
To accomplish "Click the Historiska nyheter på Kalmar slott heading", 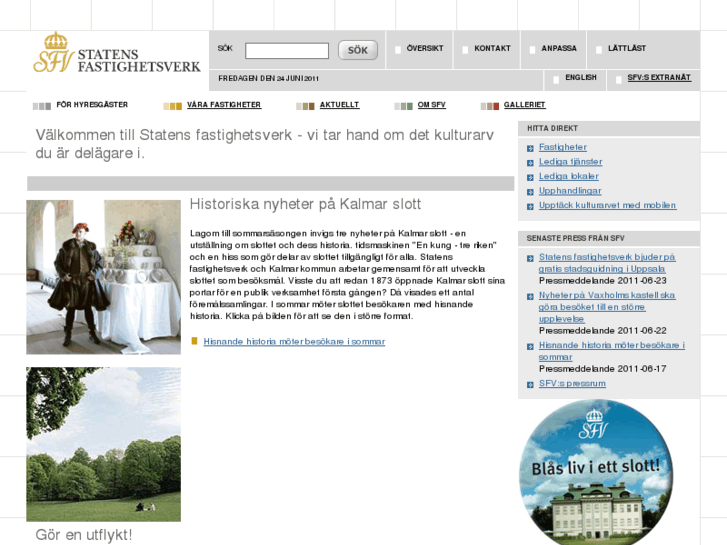I will [x=306, y=204].
